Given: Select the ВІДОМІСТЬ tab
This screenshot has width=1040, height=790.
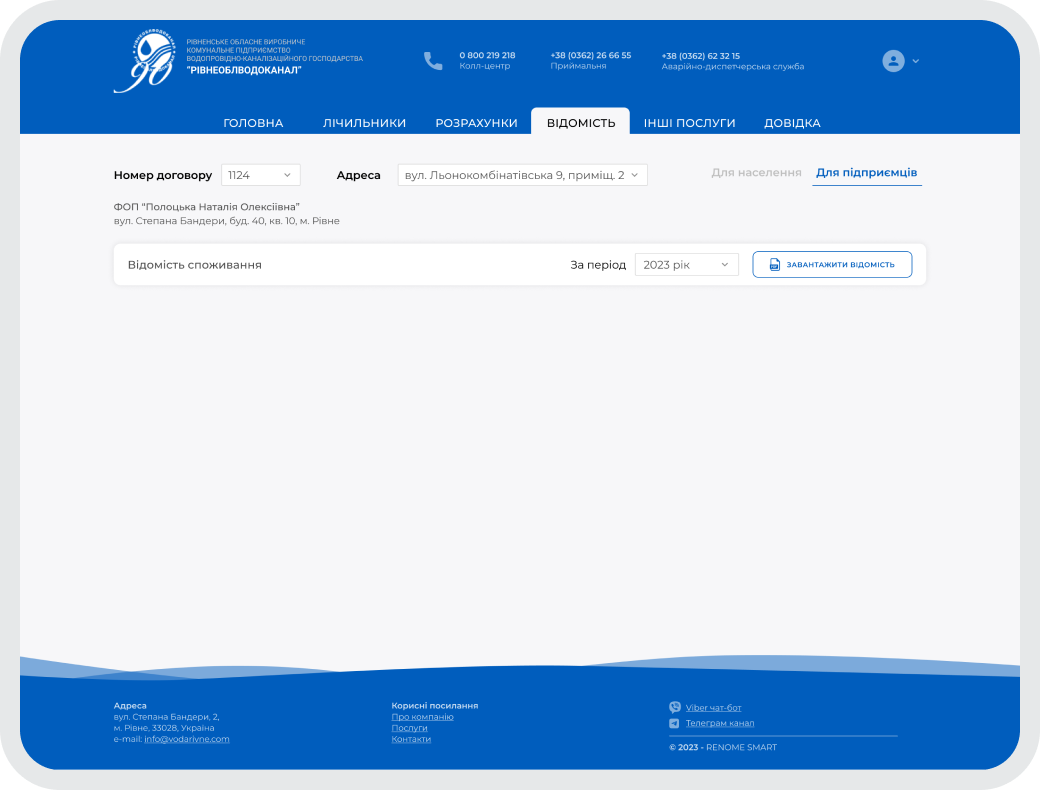Looking at the screenshot, I should [x=580, y=122].
